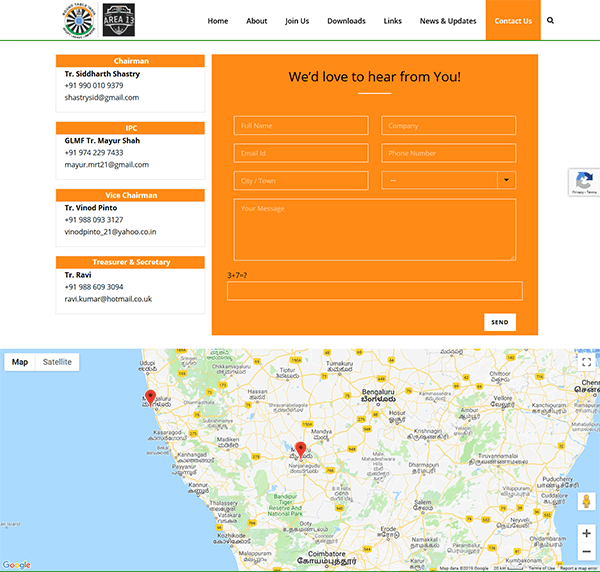Open News & Updates
Viewport: 600px width, 572px height.
(448, 21)
